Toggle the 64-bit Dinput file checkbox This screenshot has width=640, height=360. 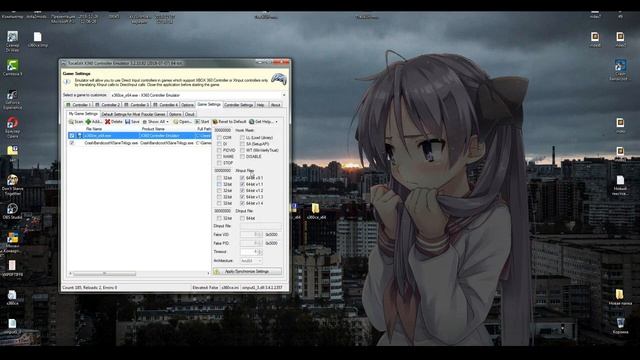(x=242, y=218)
